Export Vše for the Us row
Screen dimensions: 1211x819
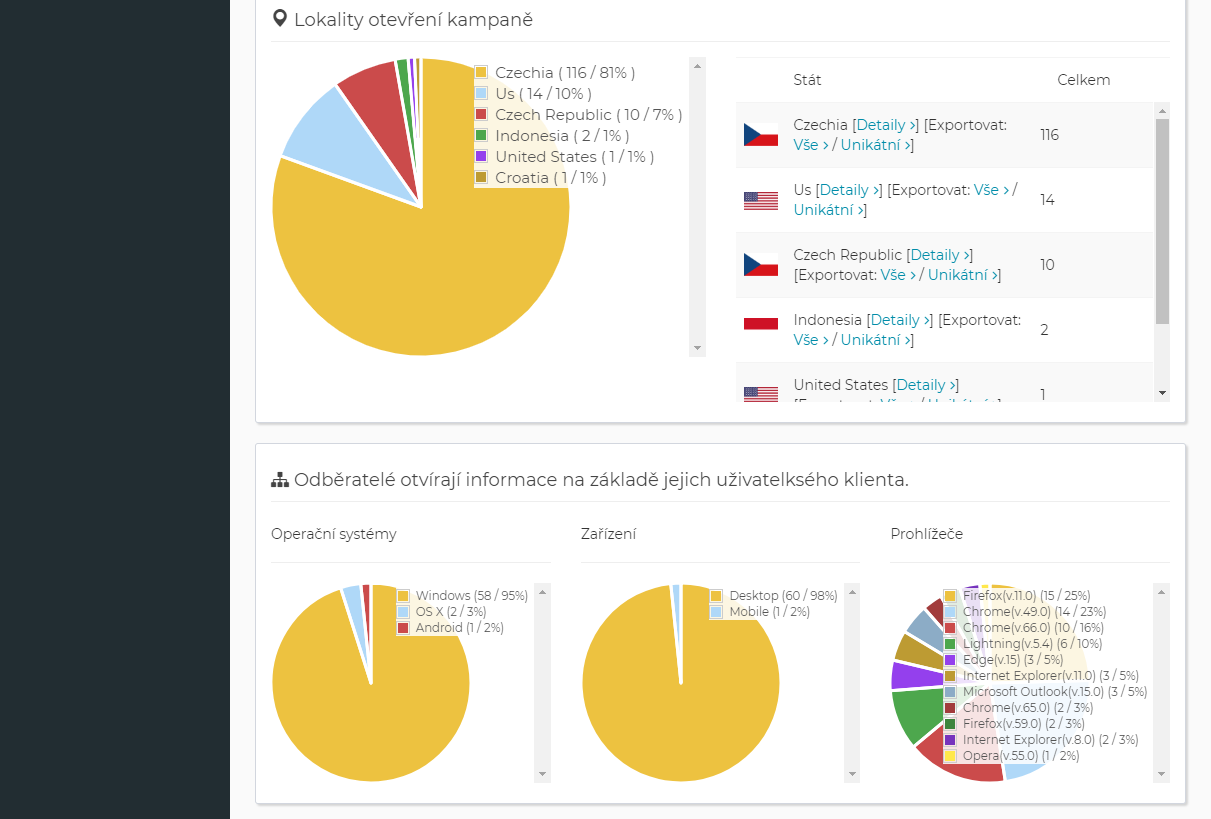(x=991, y=190)
